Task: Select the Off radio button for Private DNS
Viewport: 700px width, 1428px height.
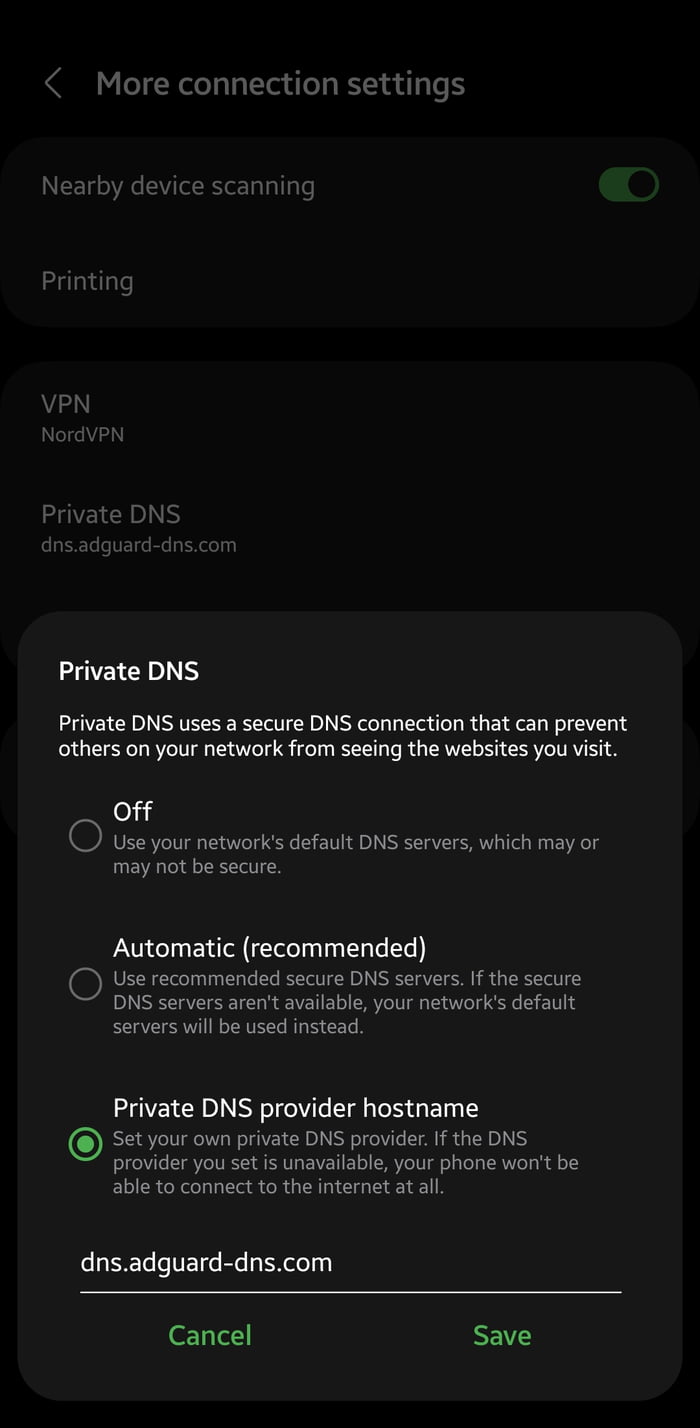Action: click(x=86, y=836)
